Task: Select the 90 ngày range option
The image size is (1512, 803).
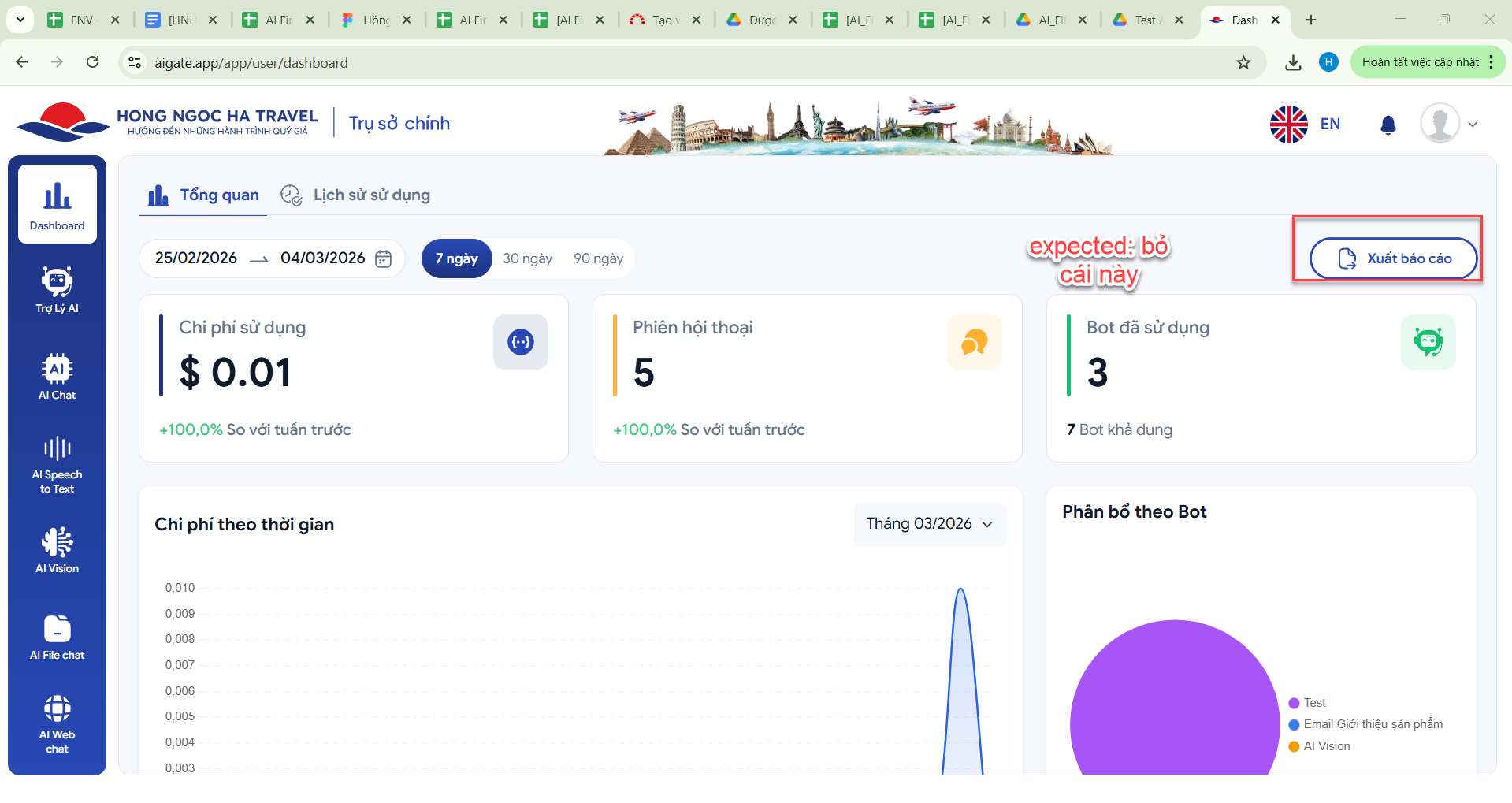Action: 598,258
